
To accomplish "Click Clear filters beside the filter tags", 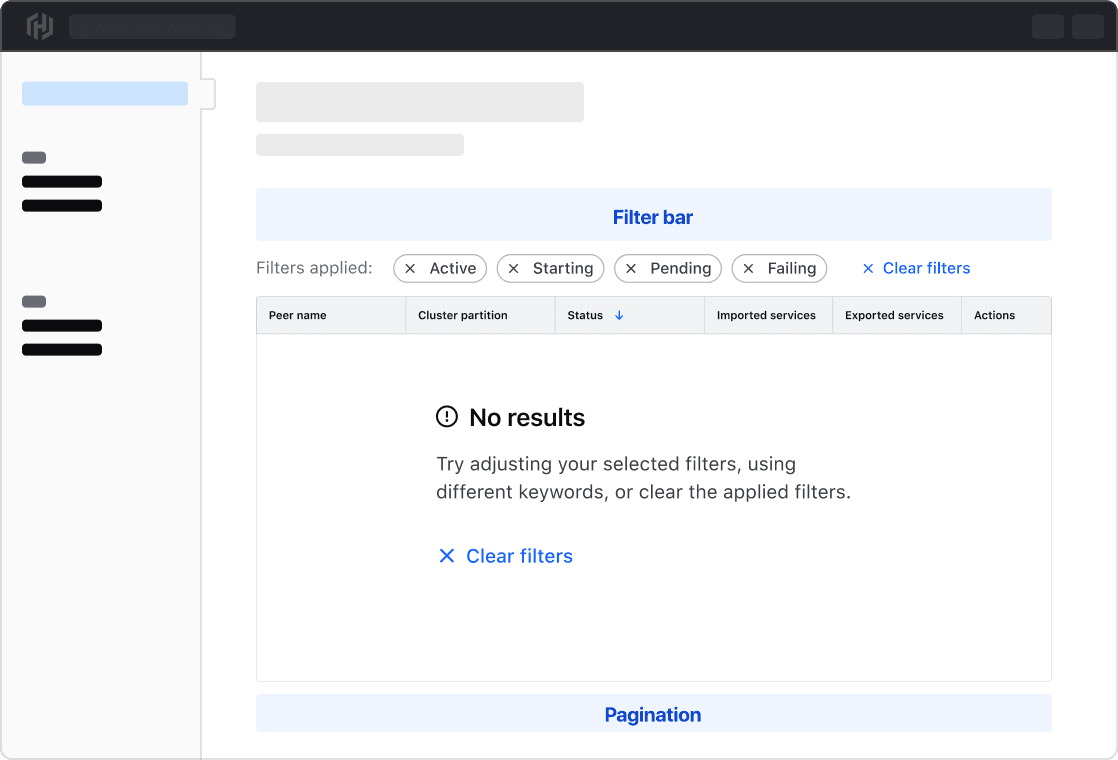I will (x=916, y=268).
